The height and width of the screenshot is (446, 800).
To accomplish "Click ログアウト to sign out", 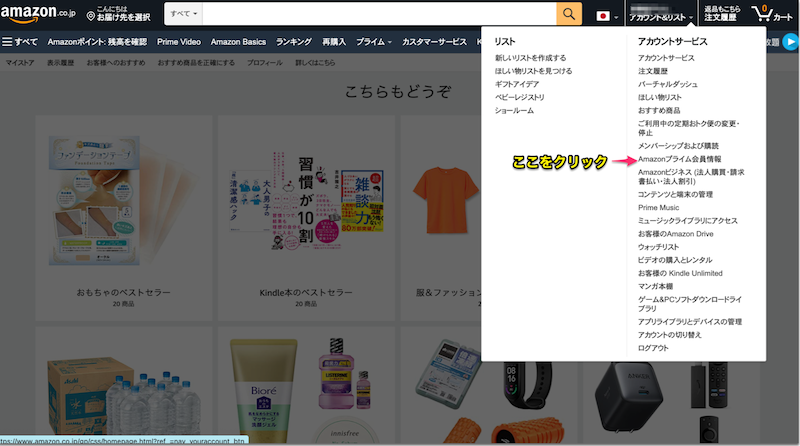I will (653, 348).
